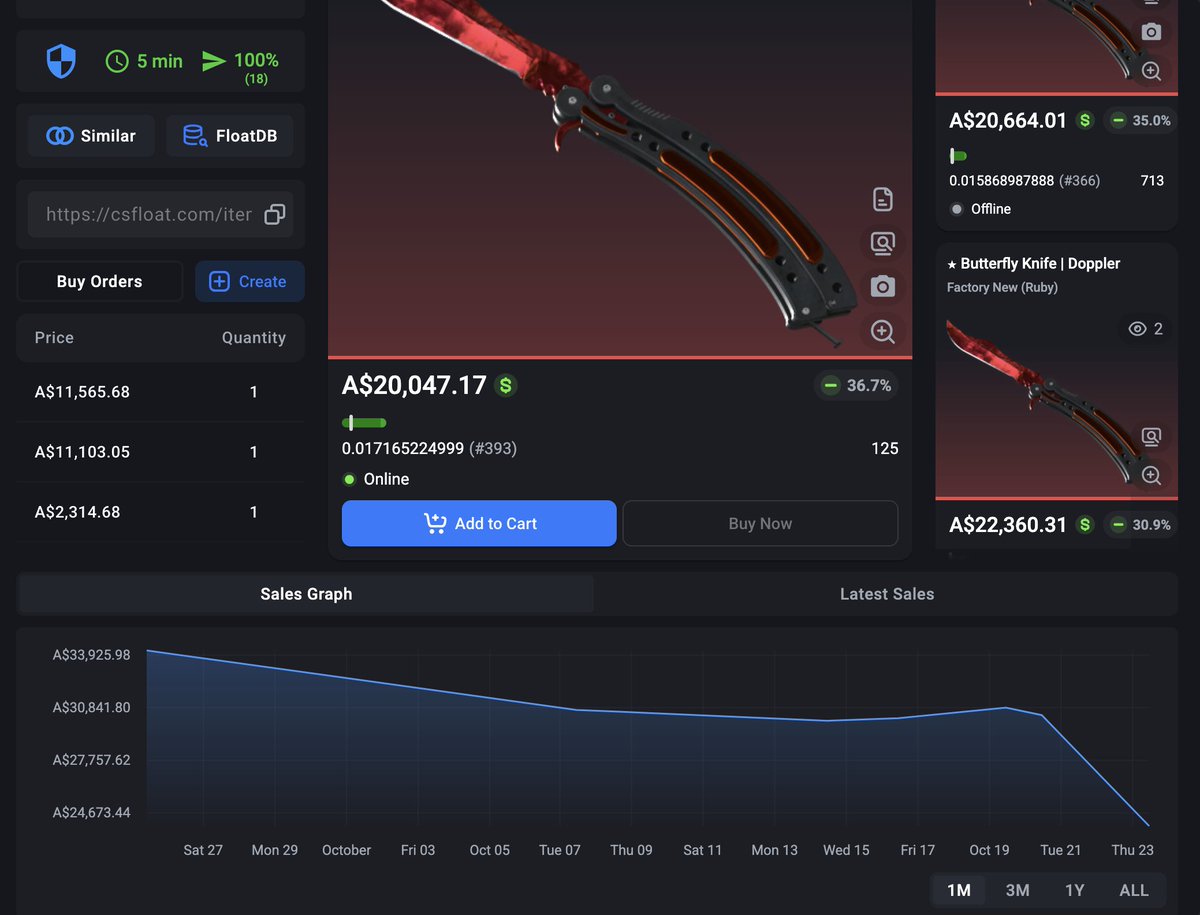
Task: Click float value 0.017165224999 (#393)
Action: pos(429,448)
